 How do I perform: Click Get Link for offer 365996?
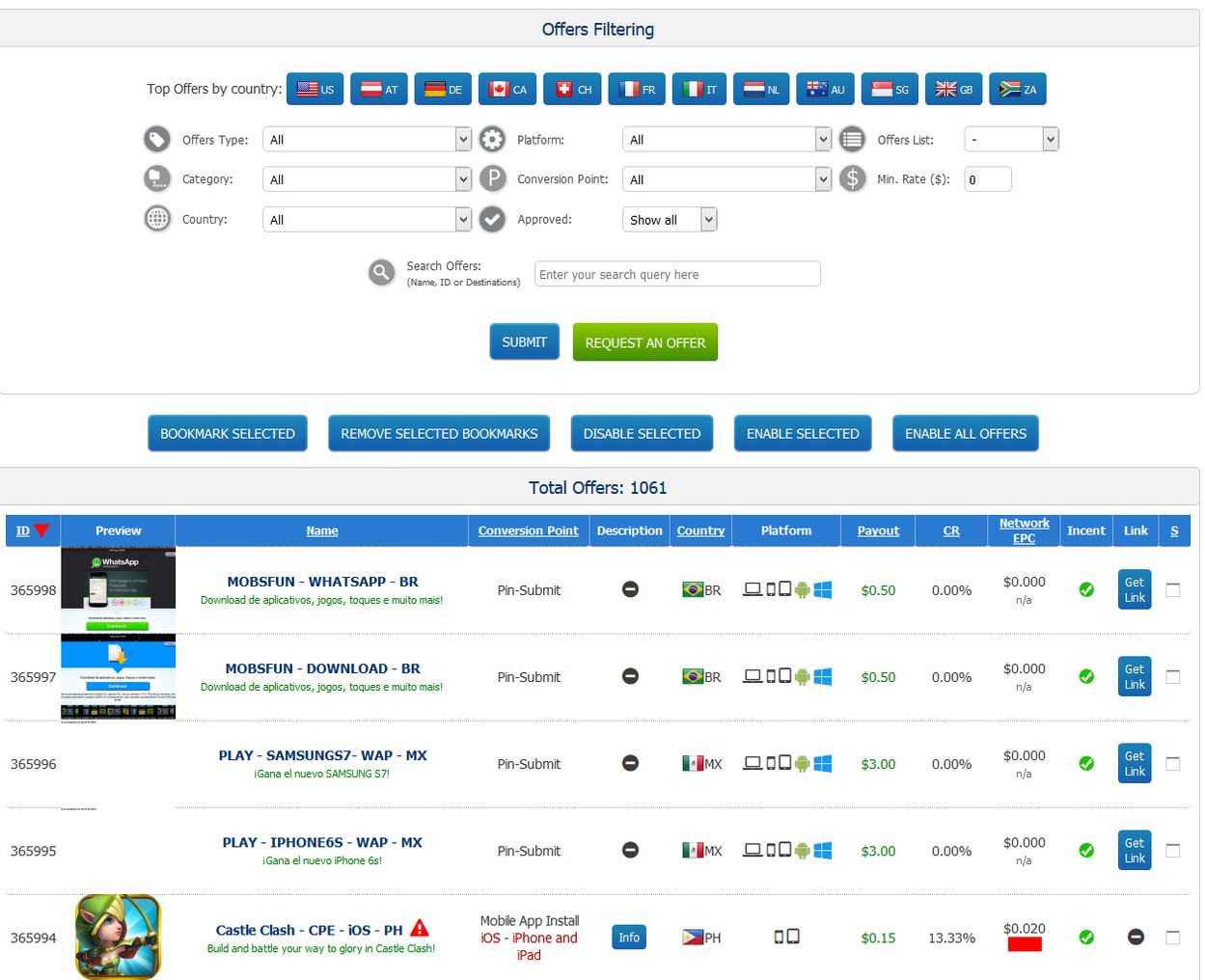tap(1135, 764)
